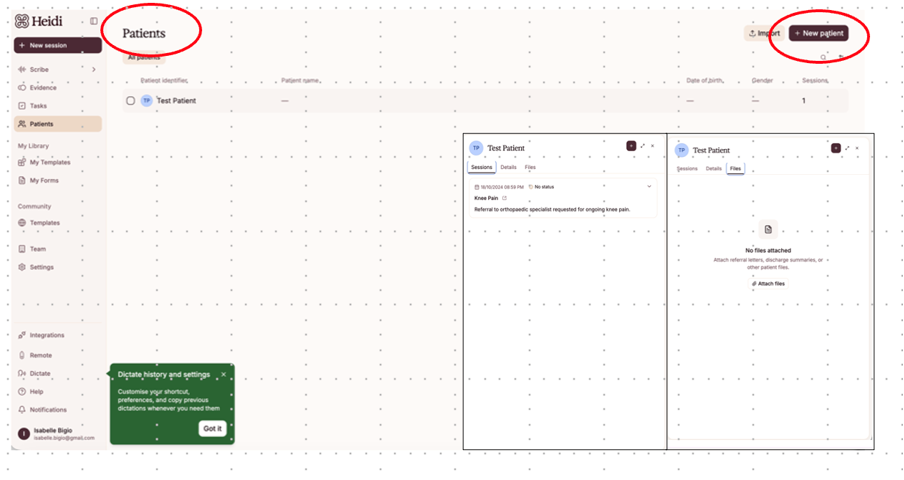Select Sessions tab in the files panel

click(x=687, y=169)
